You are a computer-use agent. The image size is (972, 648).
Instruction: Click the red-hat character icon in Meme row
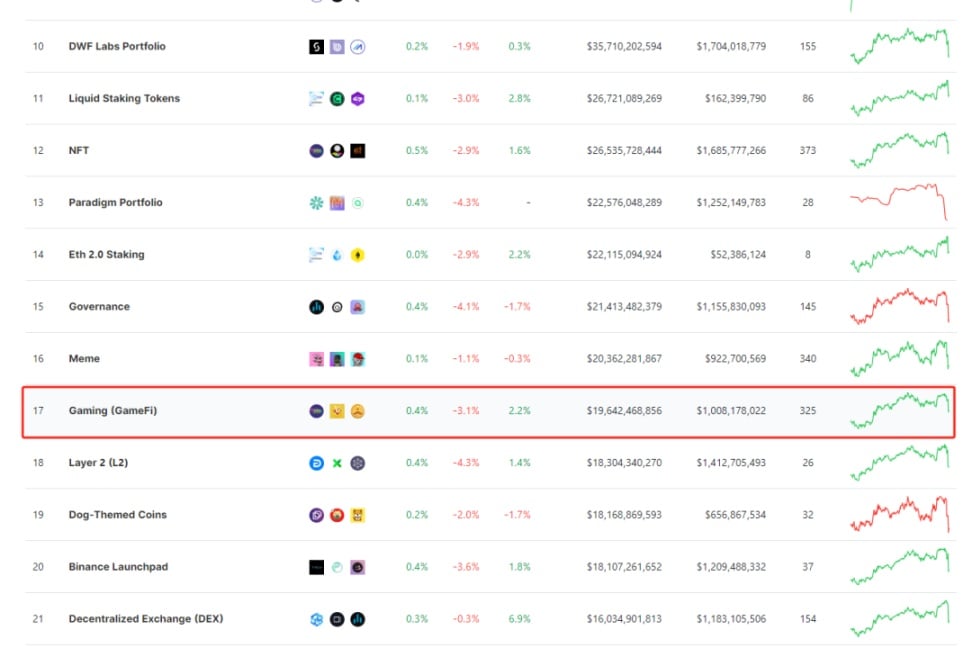pos(357,359)
